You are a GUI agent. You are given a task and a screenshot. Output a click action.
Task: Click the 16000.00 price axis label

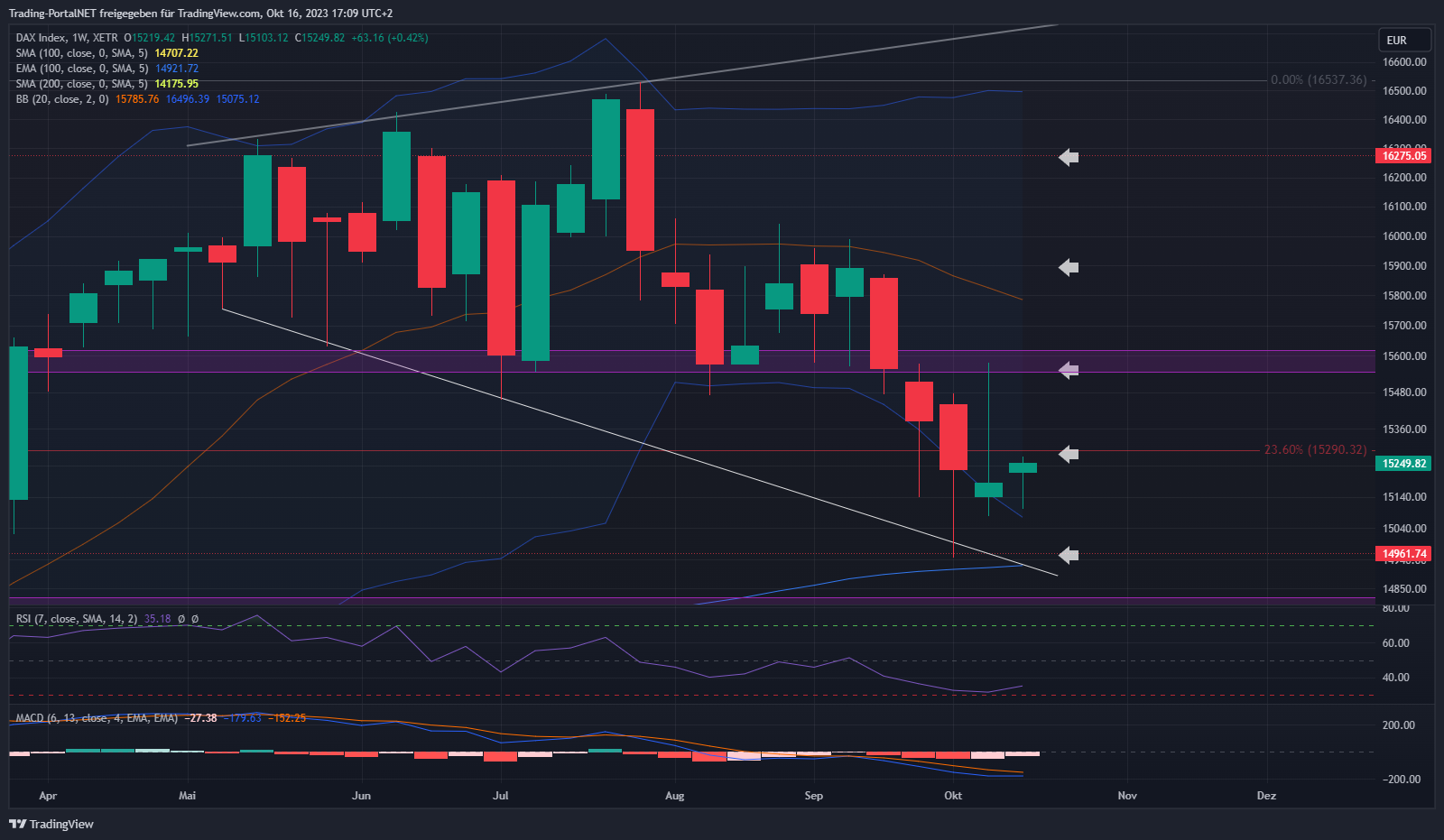tap(1404, 236)
